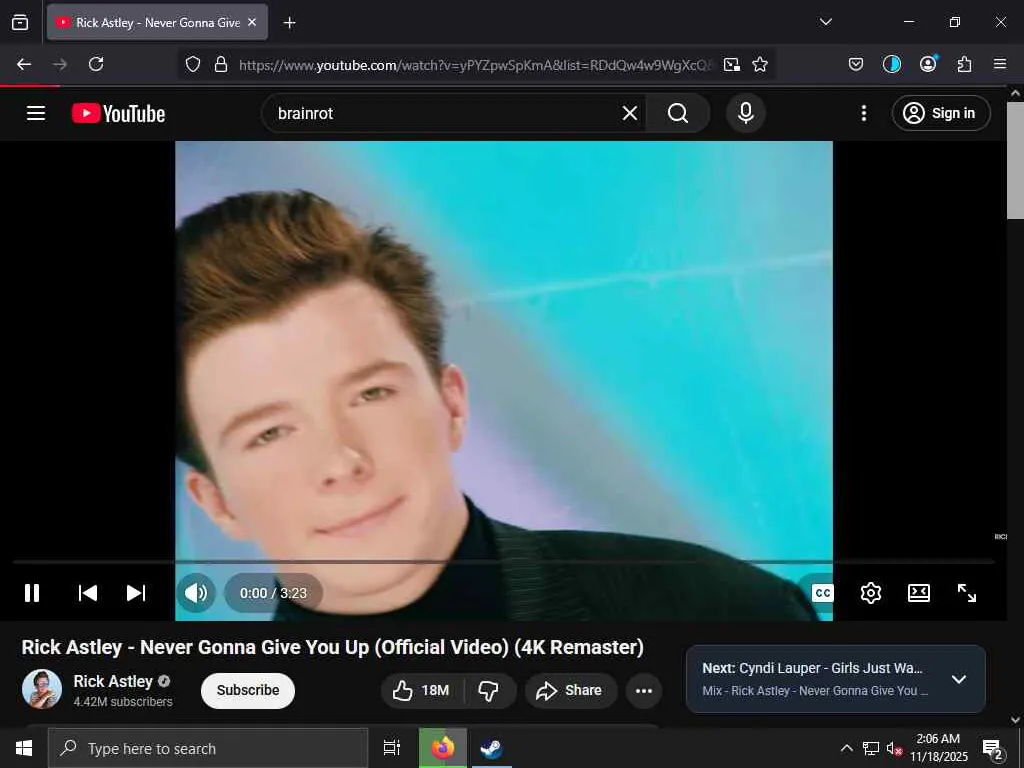Open the dark mode extension icon
The image size is (1024, 768).
coord(891,64)
